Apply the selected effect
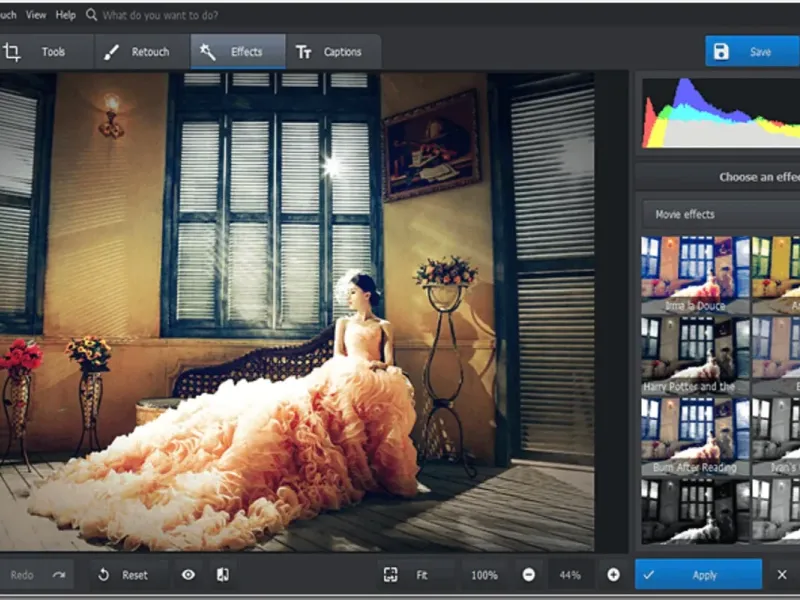 pyautogui.click(x=698, y=575)
